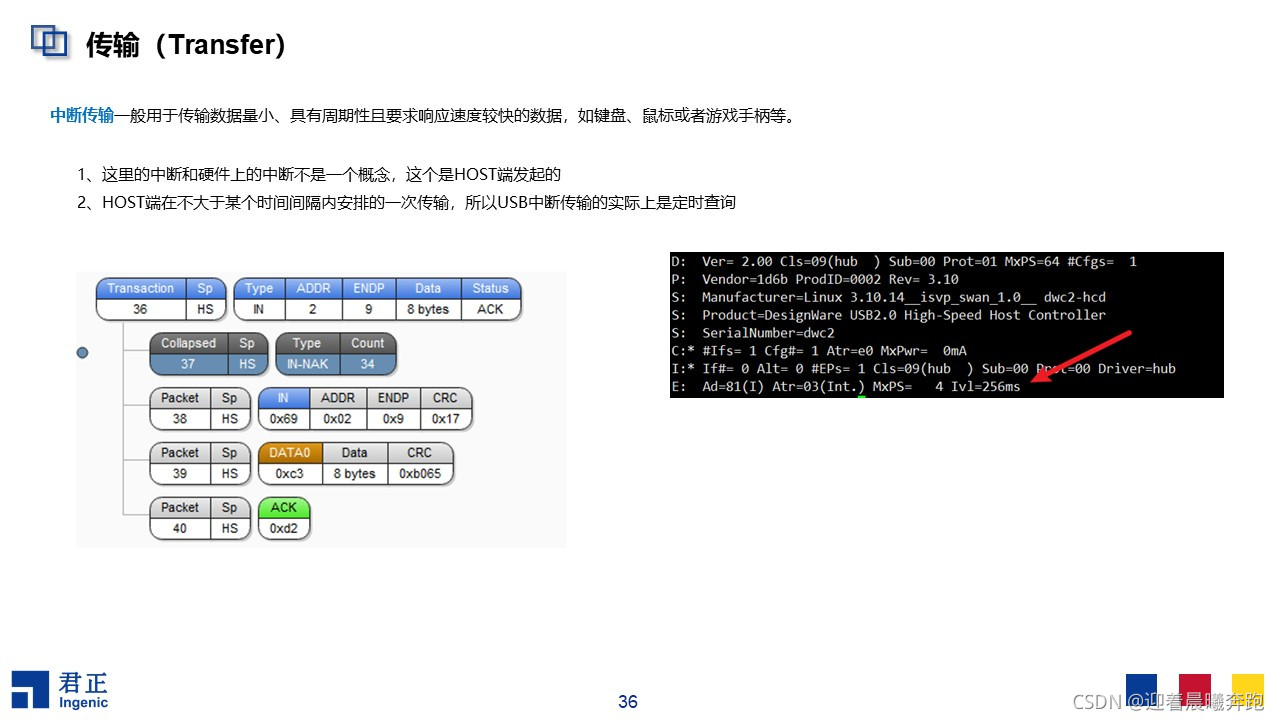Click the Packet 38 cell
The image size is (1280, 720).
(x=180, y=408)
